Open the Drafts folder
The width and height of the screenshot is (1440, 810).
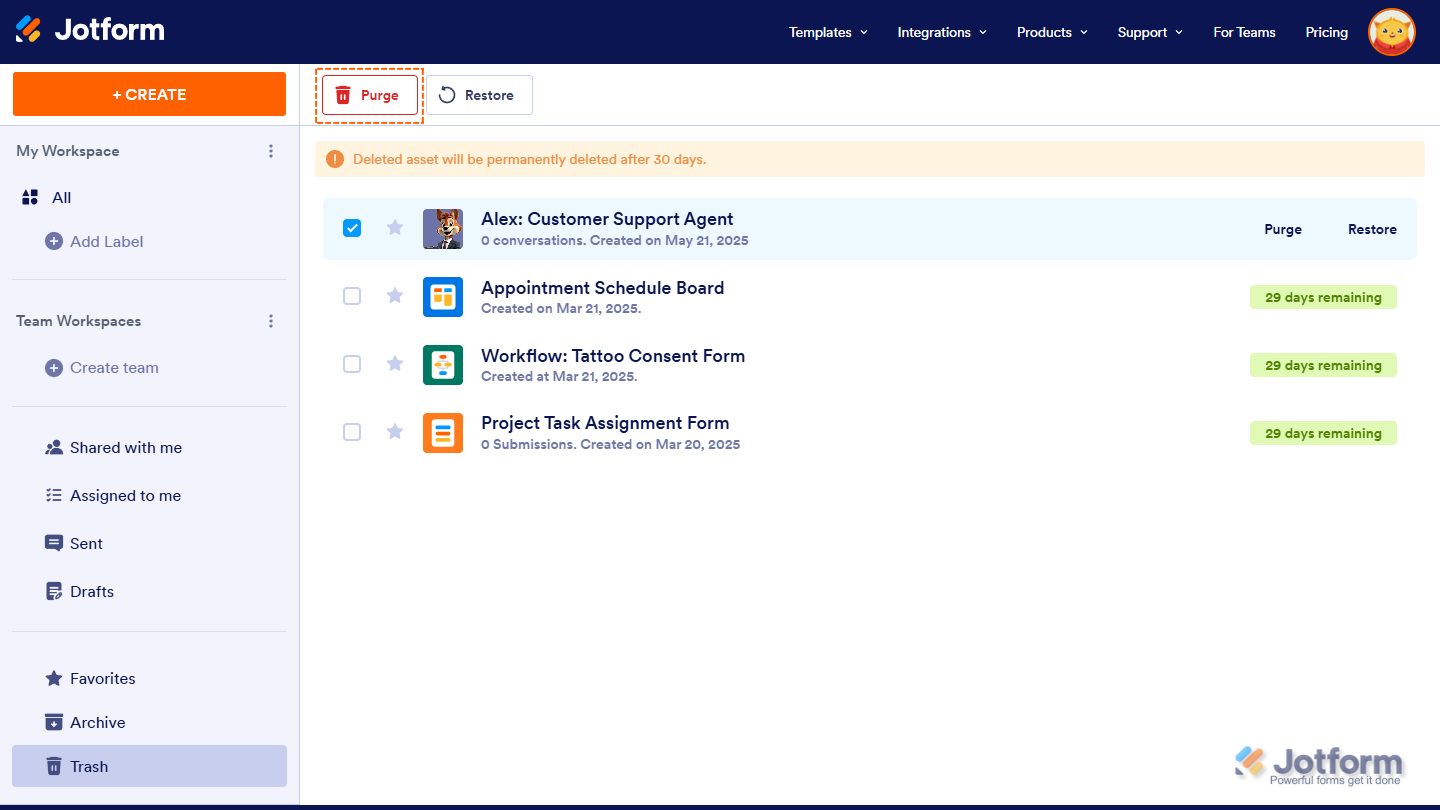tap(91, 591)
